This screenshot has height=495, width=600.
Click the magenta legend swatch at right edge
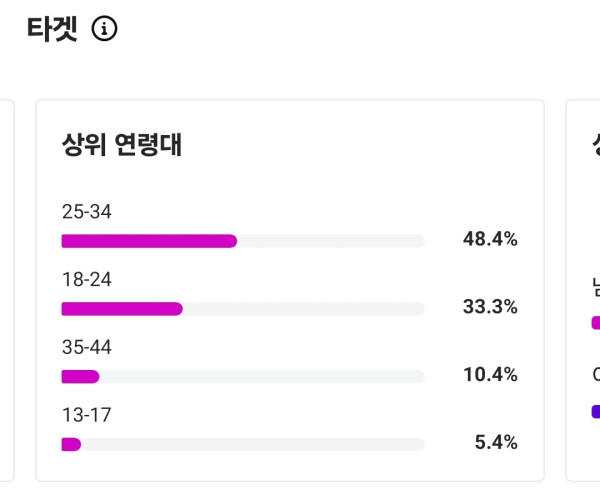point(596,323)
